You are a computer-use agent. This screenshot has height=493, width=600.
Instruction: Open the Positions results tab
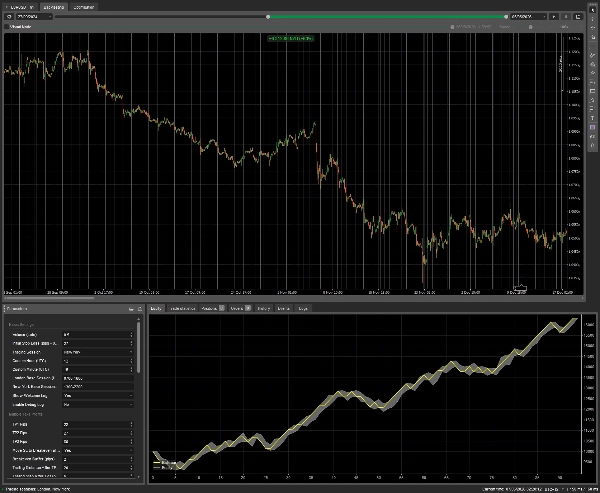(x=212, y=308)
